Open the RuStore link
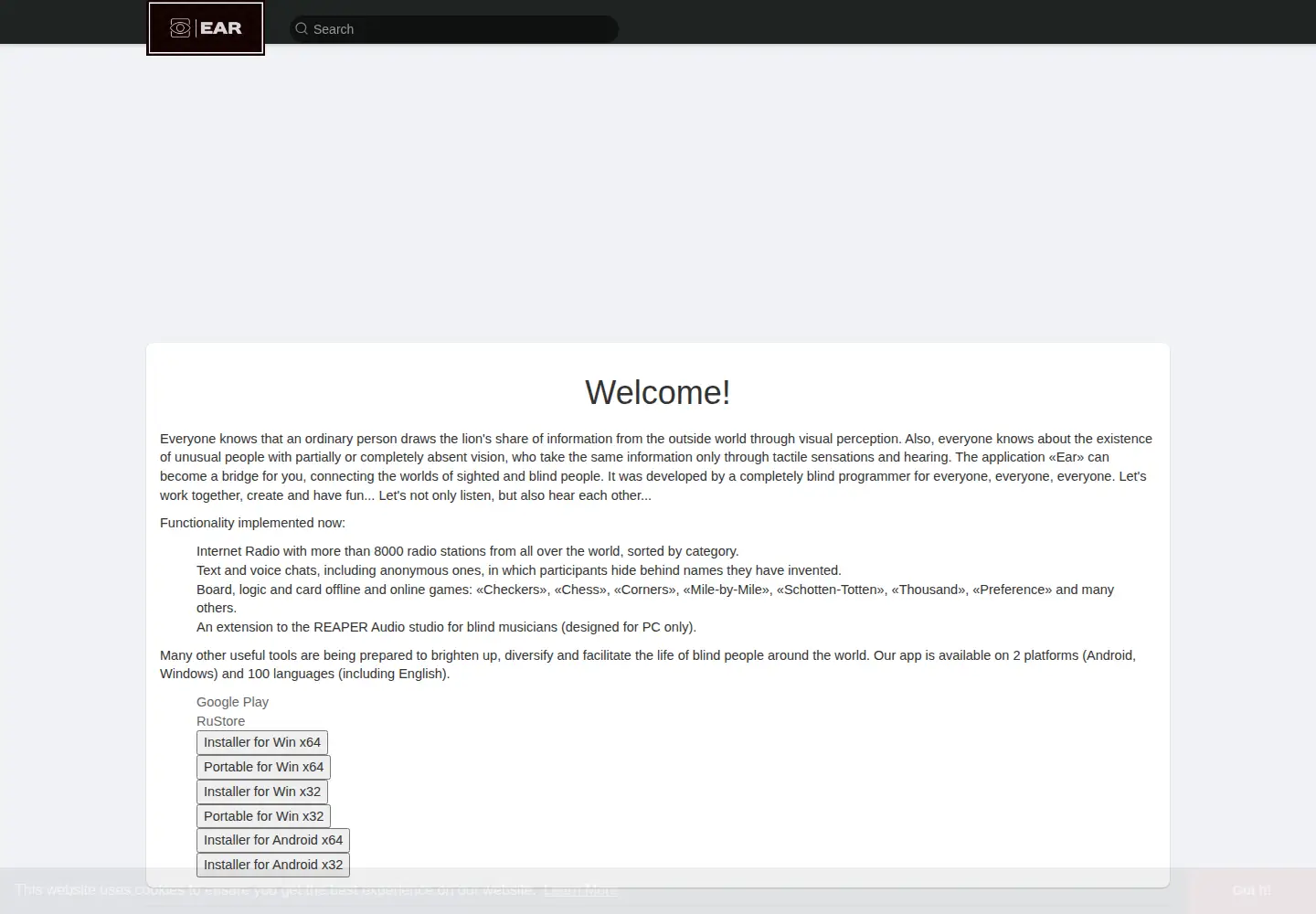 pos(220,721)
